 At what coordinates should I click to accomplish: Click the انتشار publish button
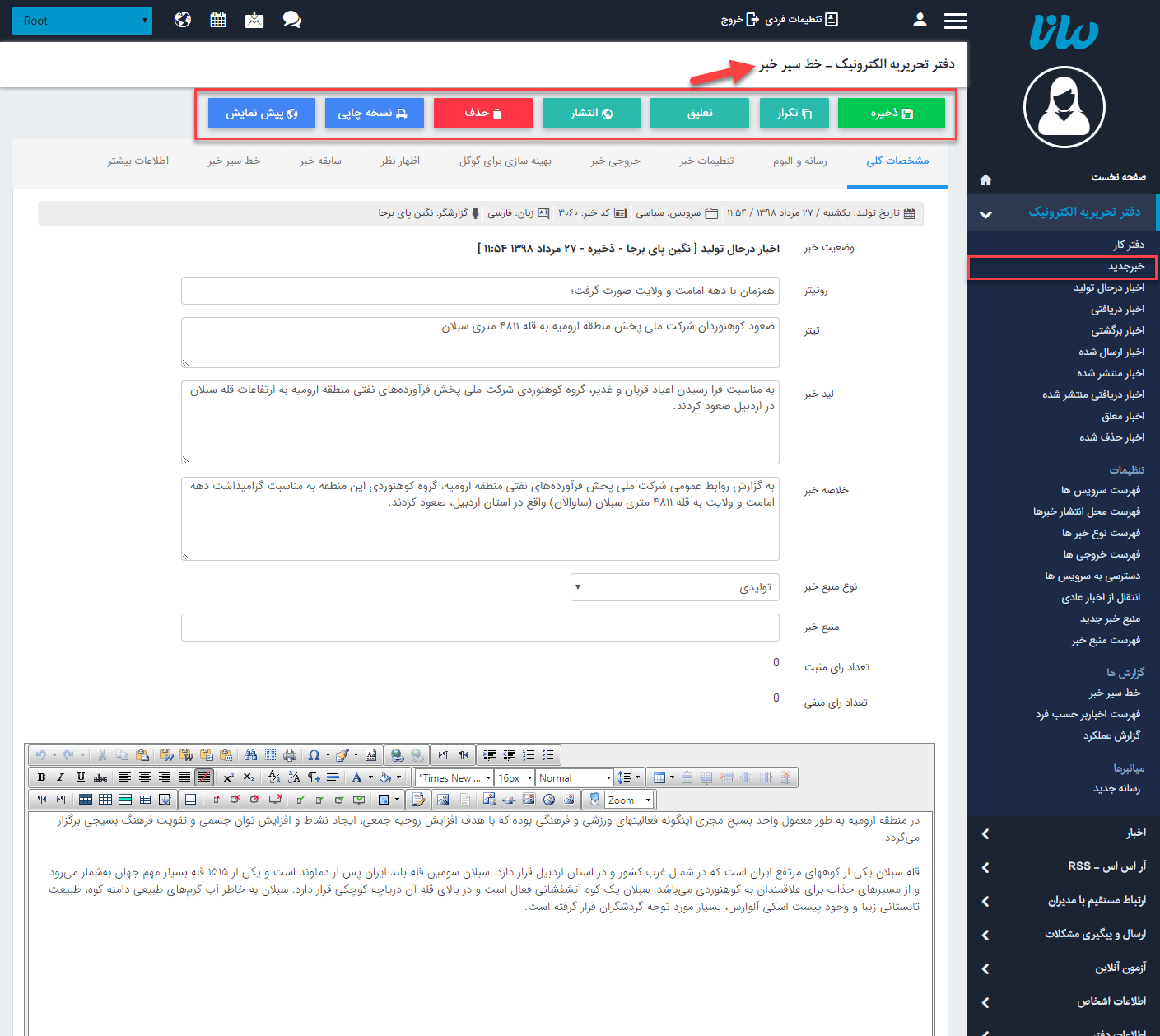pos(591,113)
